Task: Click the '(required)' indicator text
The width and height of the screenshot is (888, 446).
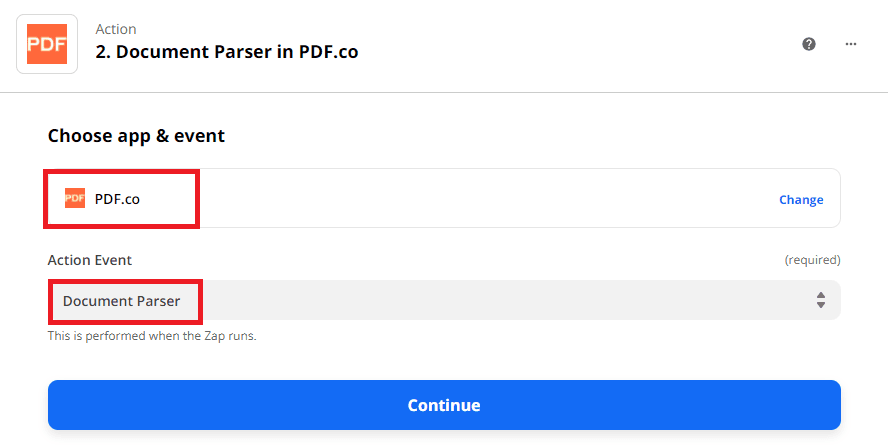Action: [x=812, y=260]
